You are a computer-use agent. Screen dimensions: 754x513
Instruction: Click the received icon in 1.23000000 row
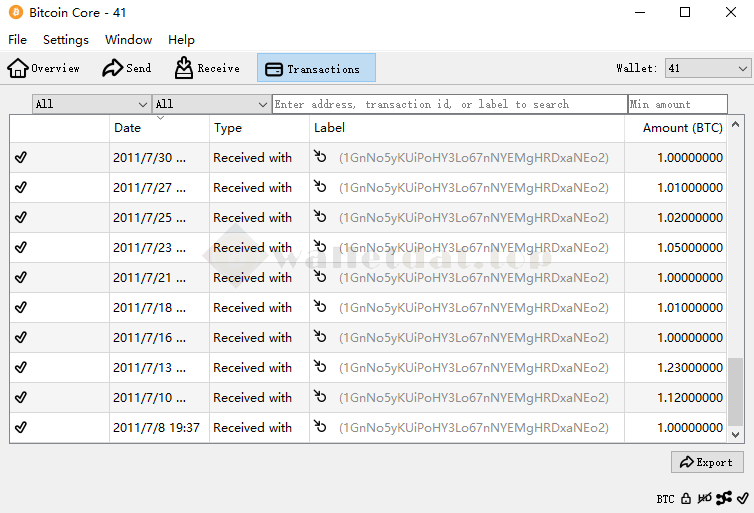pos(320,367)
